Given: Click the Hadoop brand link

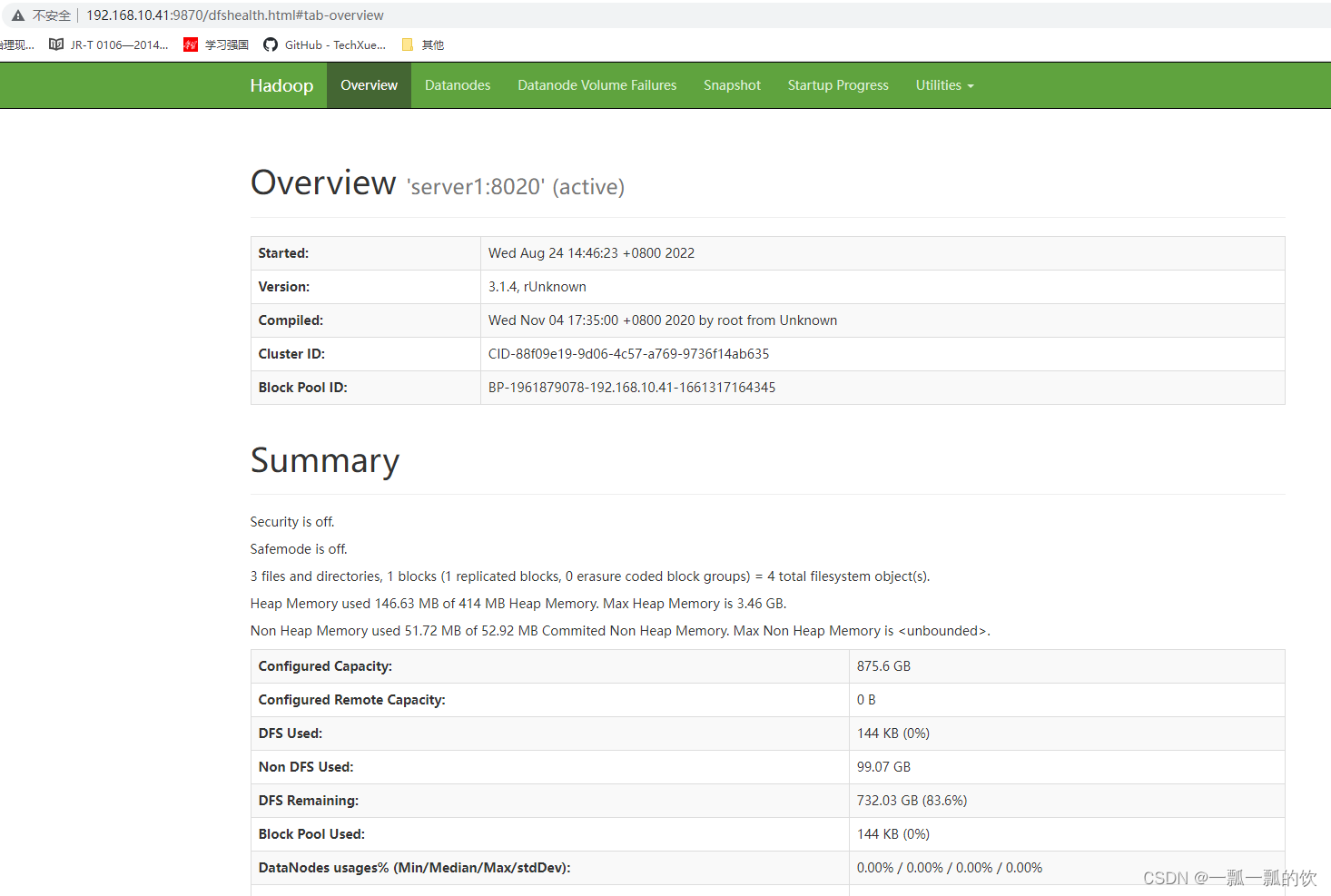Looking at the screenshot, I should pos(281,85).
